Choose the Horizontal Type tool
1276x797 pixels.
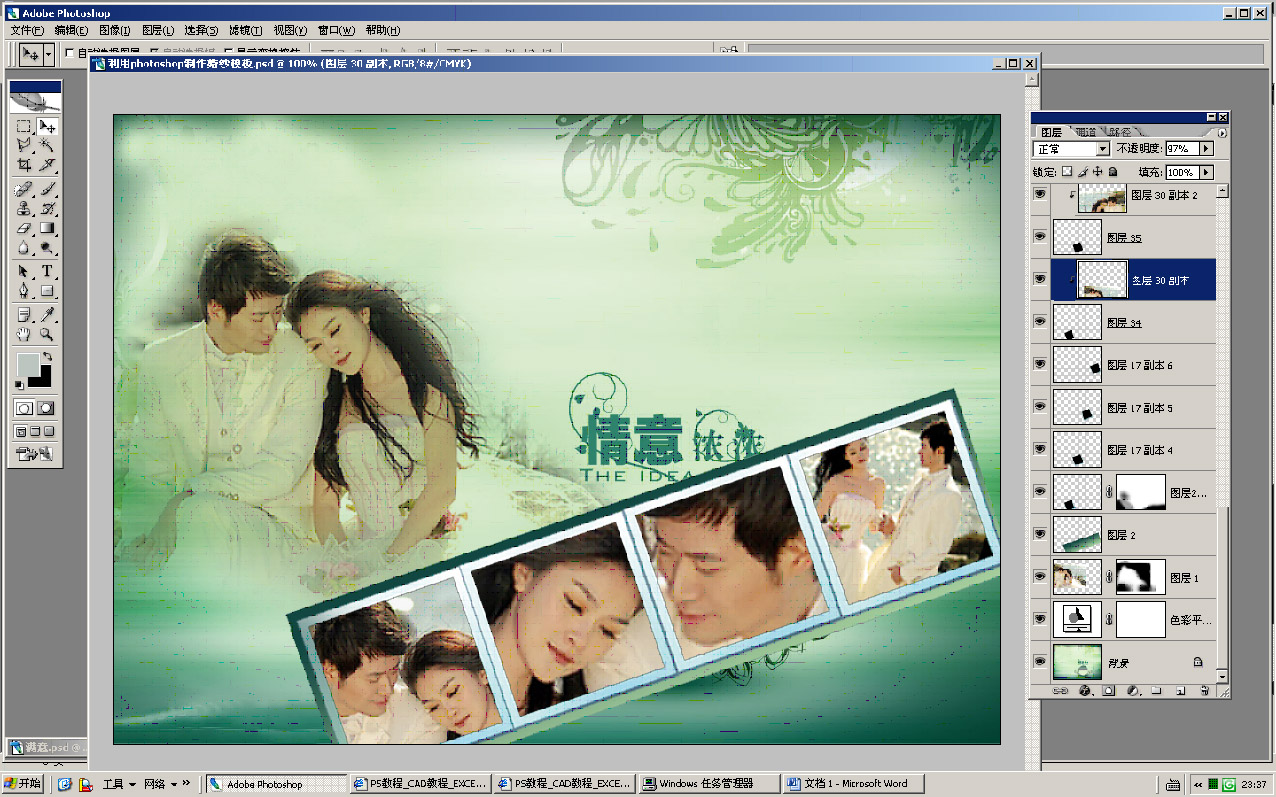coord(46,272)
